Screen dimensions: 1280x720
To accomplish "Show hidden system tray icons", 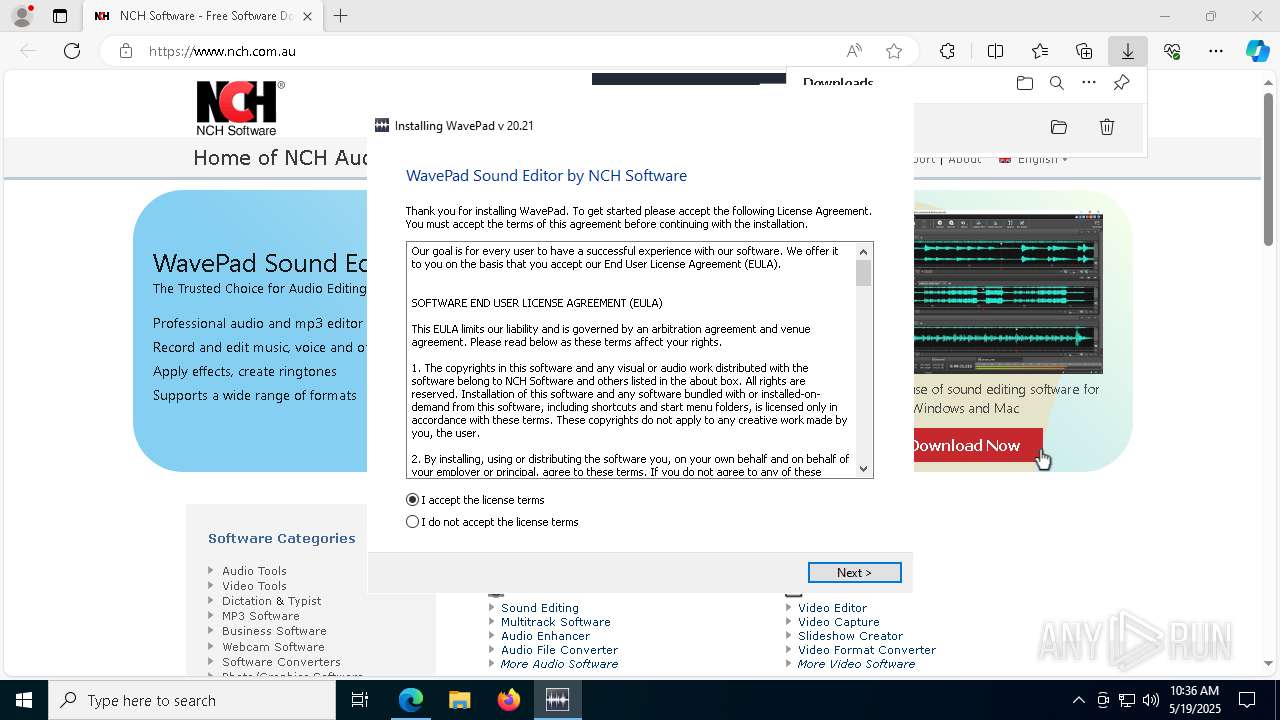I will click(x=1078, y=700).
